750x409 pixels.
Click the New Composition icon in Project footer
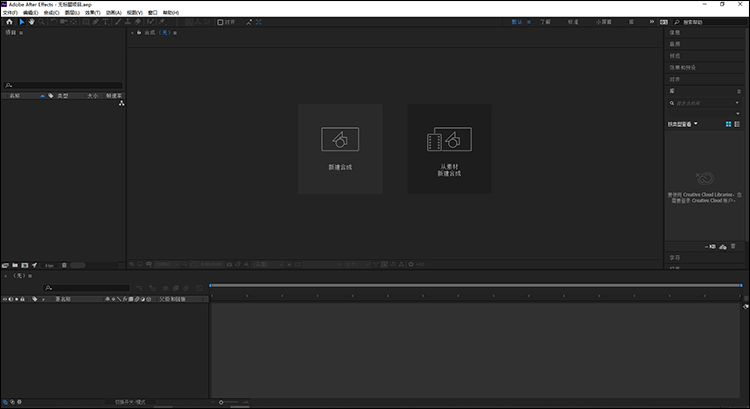pos(25,265)
